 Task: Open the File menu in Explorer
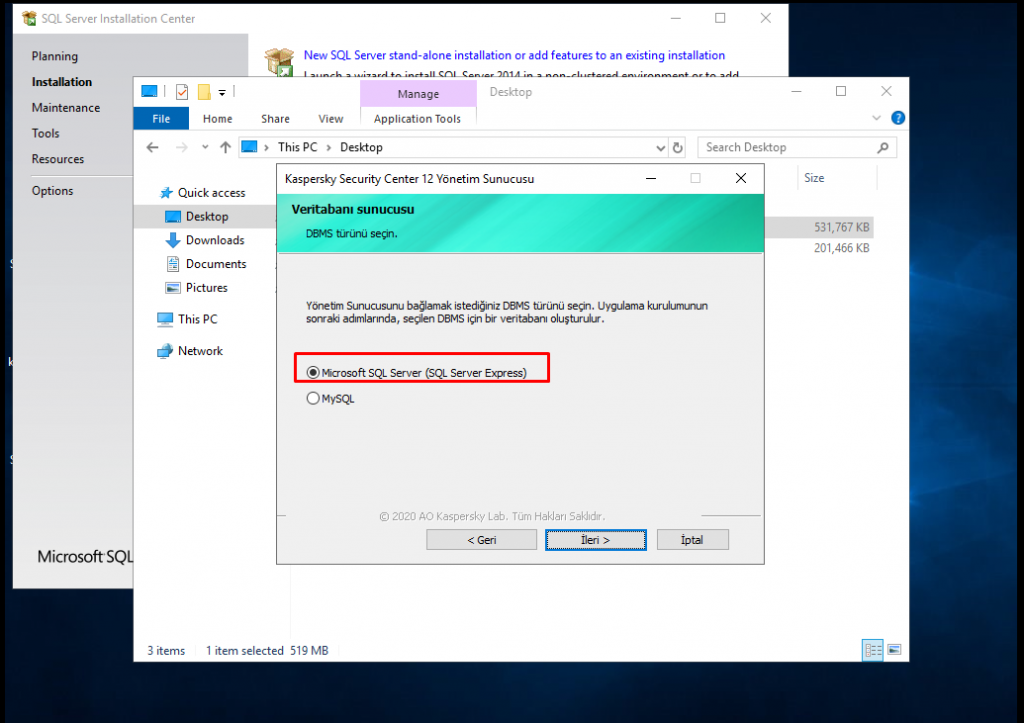161,118
